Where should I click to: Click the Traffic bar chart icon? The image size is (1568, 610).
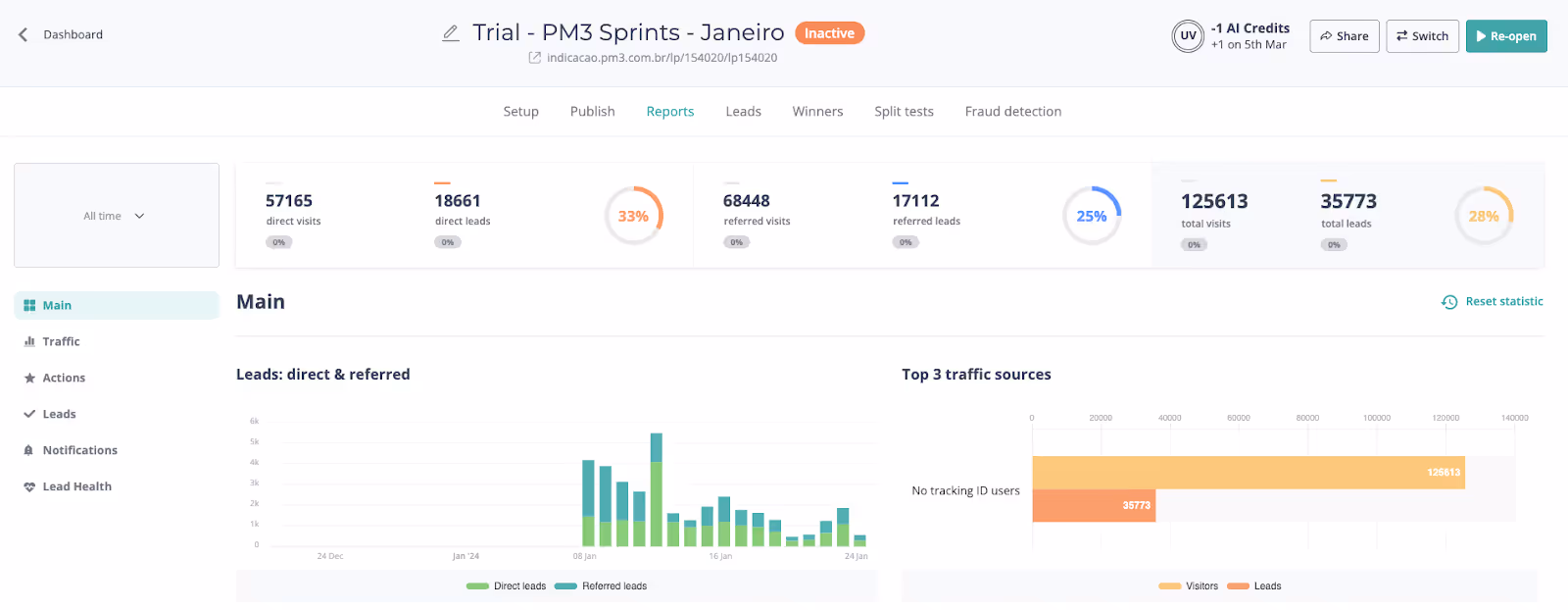[x=29, y=341]
